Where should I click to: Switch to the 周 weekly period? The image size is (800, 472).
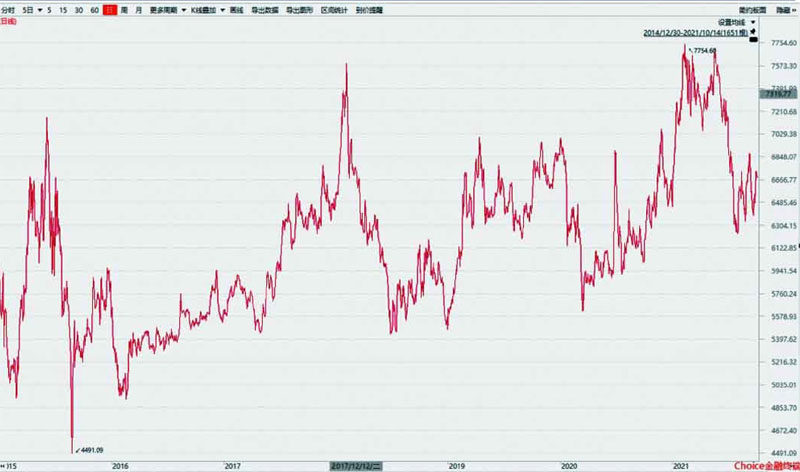click(123, 8)
